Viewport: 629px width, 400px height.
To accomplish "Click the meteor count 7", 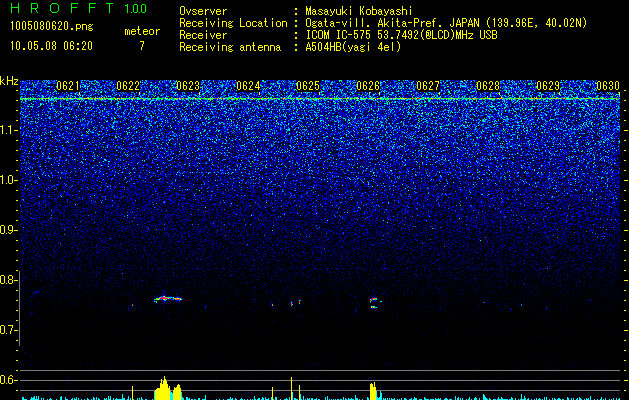I will pos(142,46).
